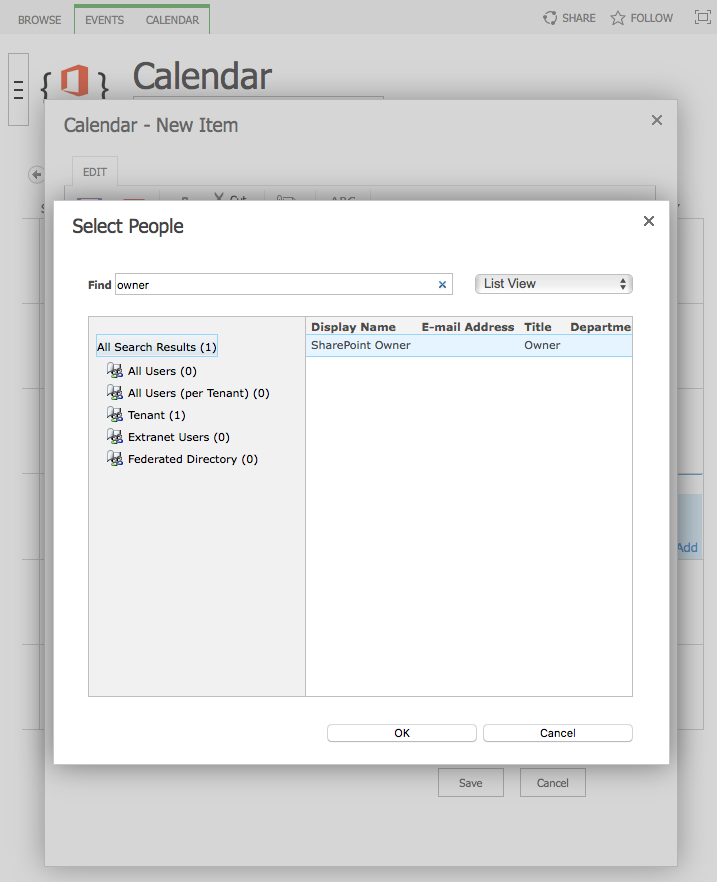717x882 pixels.
Task: Click the Extranet Users group icon
Action: [x=115, y=436]
